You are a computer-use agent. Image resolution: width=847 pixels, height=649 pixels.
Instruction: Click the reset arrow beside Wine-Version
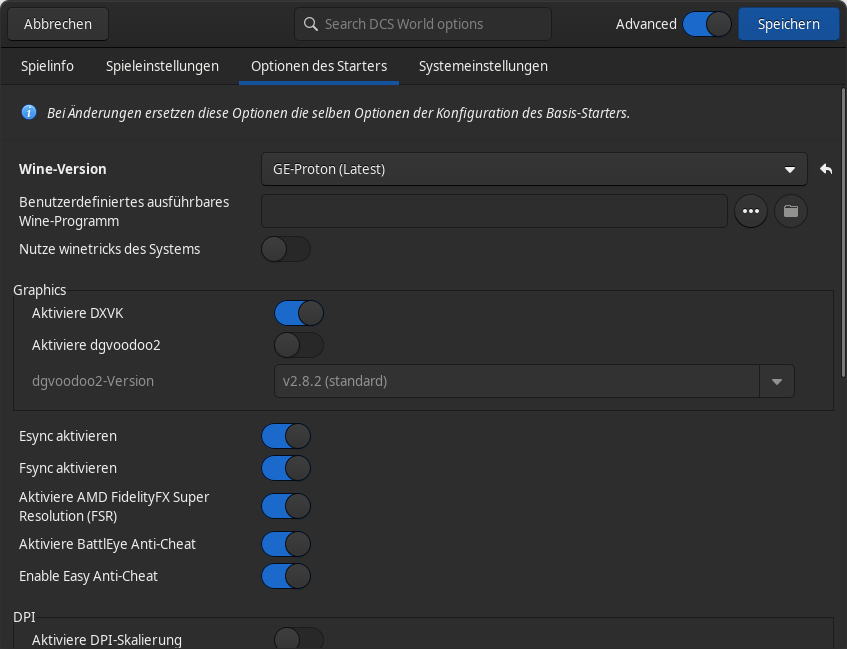[826, 169]
